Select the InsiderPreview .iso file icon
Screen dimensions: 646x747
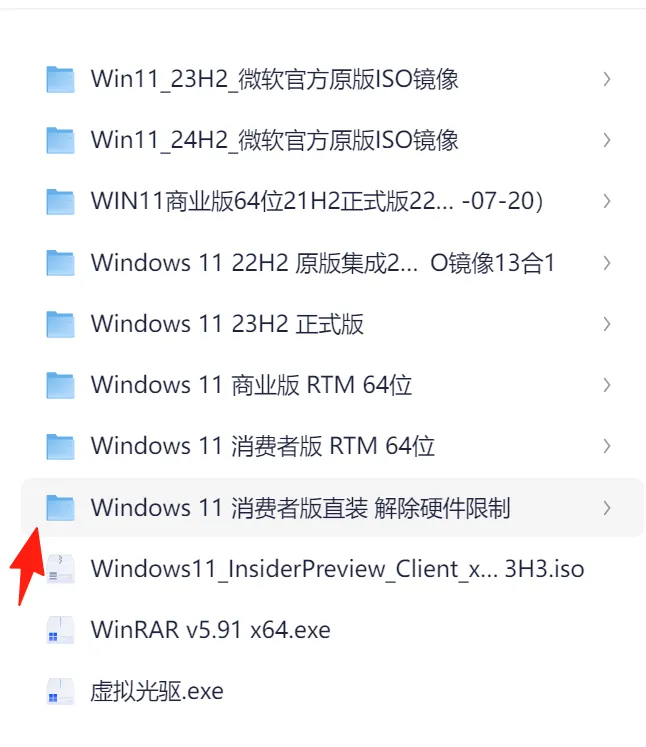point(60,569)
